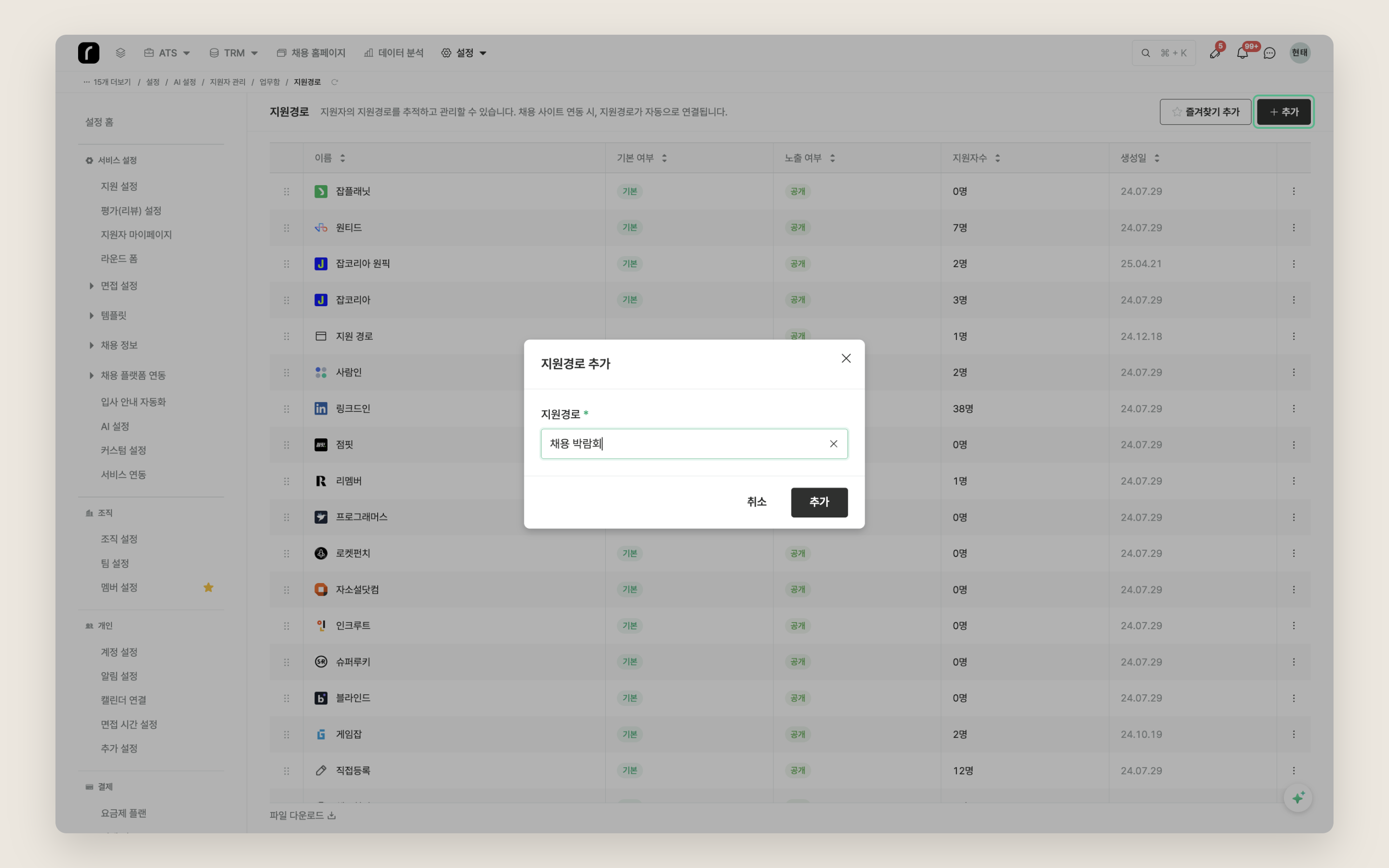The width and height of the screenshot is (1389, 868).
Task: Click the 추가 button in dialog
Action: tap(819, 502)
